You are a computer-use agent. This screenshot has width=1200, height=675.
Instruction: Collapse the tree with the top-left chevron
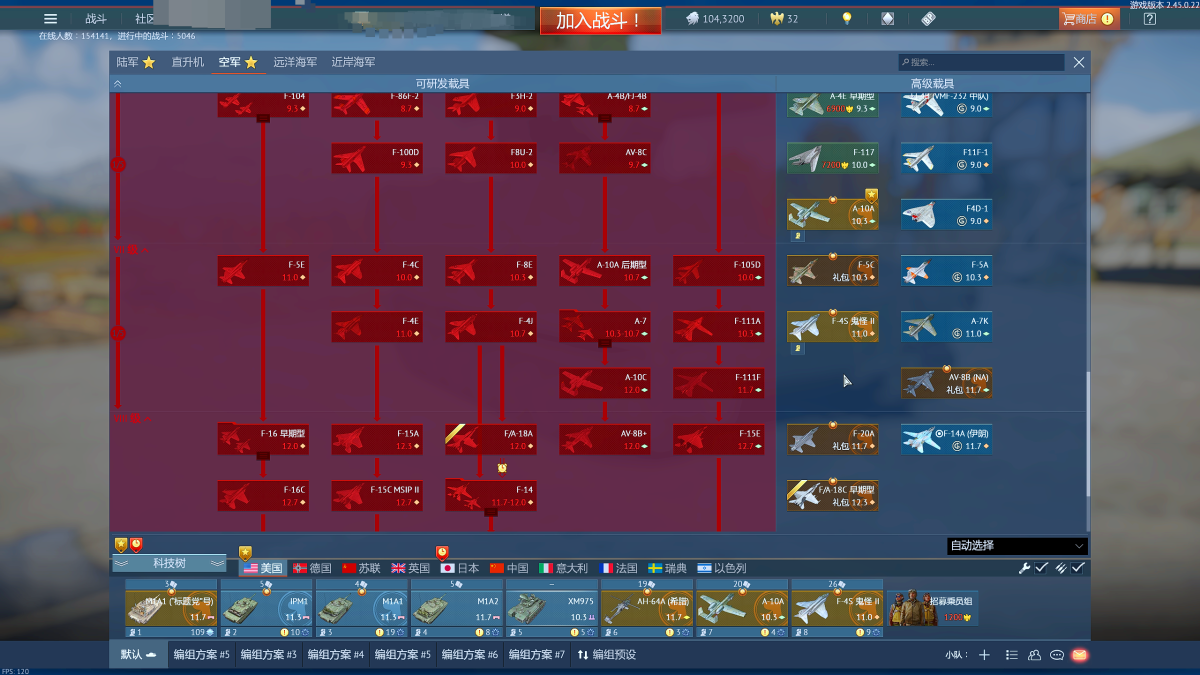point(118,84)
